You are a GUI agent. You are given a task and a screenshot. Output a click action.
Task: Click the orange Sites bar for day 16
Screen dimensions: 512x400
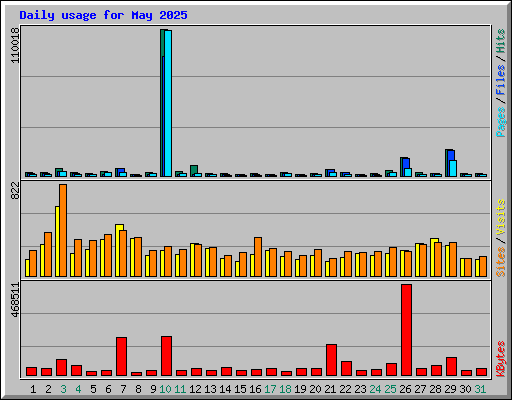point(258,257)
